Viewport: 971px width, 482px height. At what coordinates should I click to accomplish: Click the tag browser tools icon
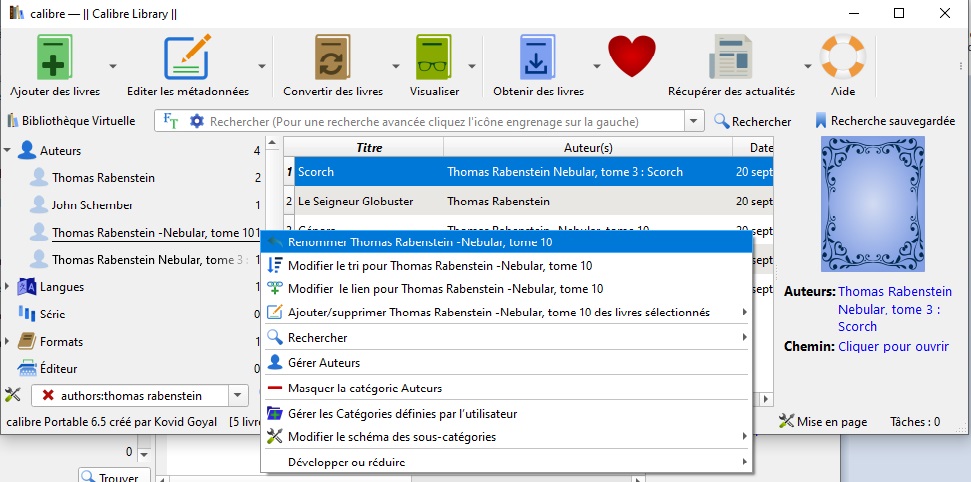(x=14, y=395)
